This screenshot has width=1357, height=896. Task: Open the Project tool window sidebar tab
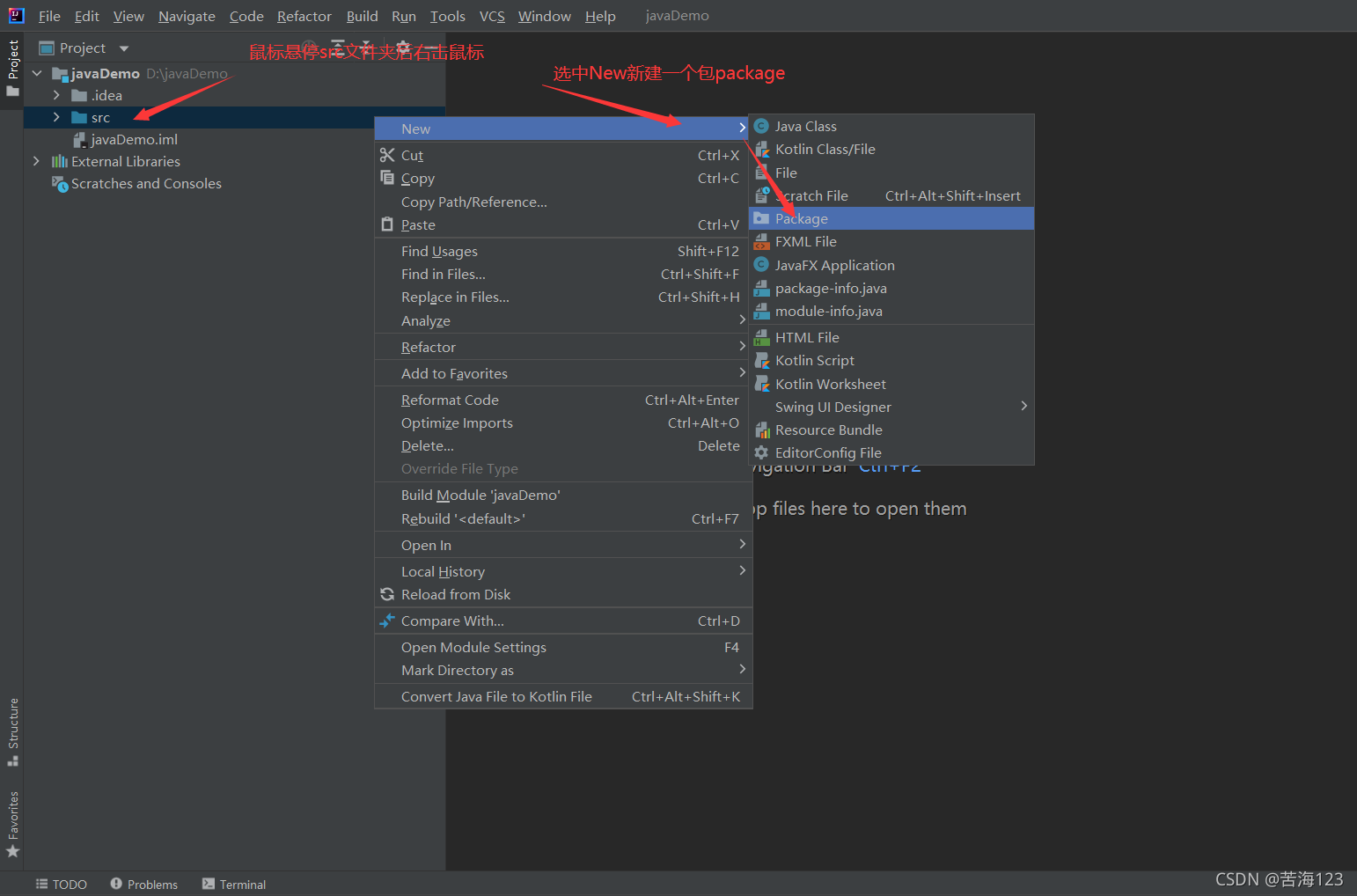point(13,68)
